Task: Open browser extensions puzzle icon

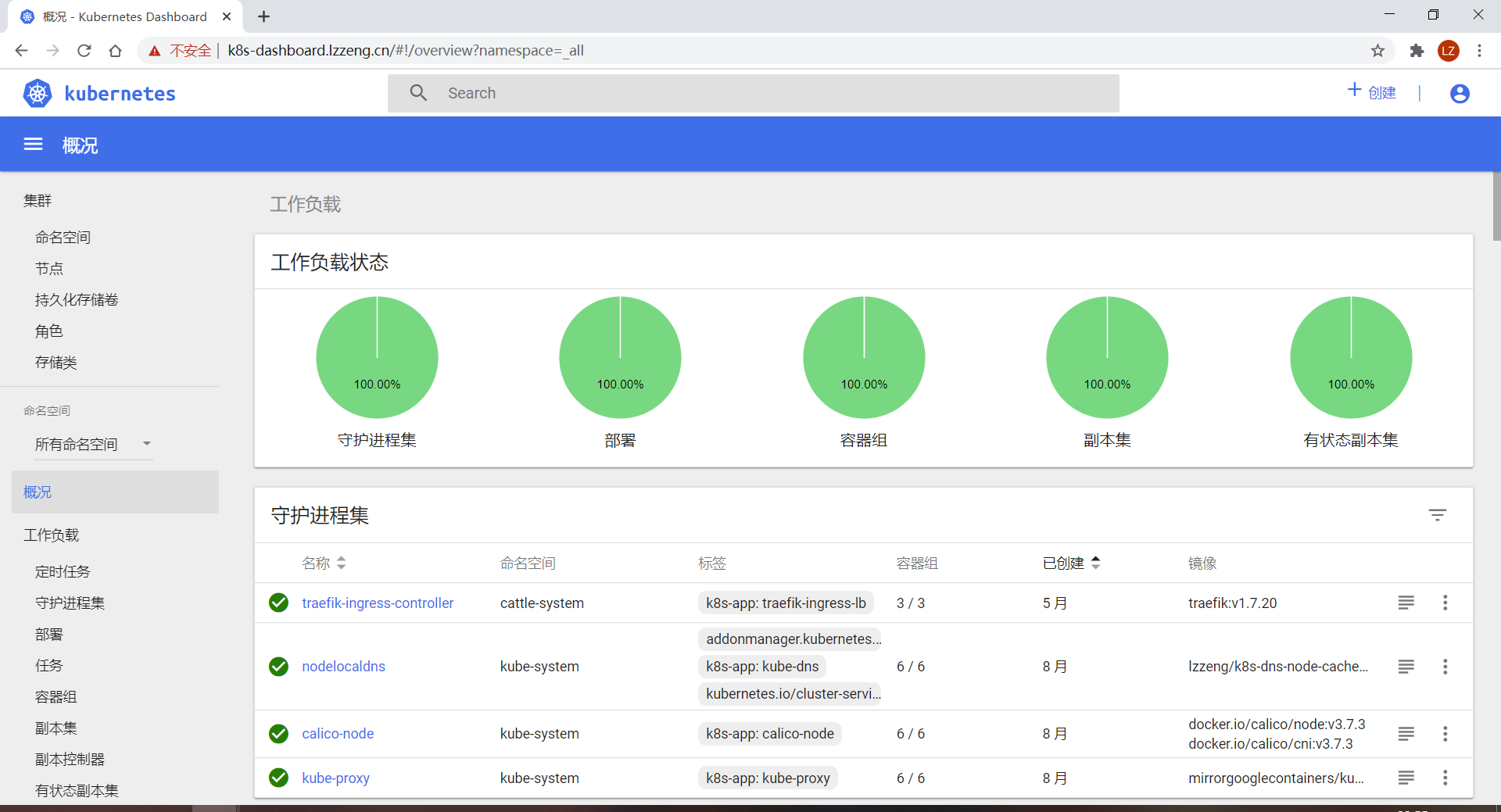Action: (1417, 51)
